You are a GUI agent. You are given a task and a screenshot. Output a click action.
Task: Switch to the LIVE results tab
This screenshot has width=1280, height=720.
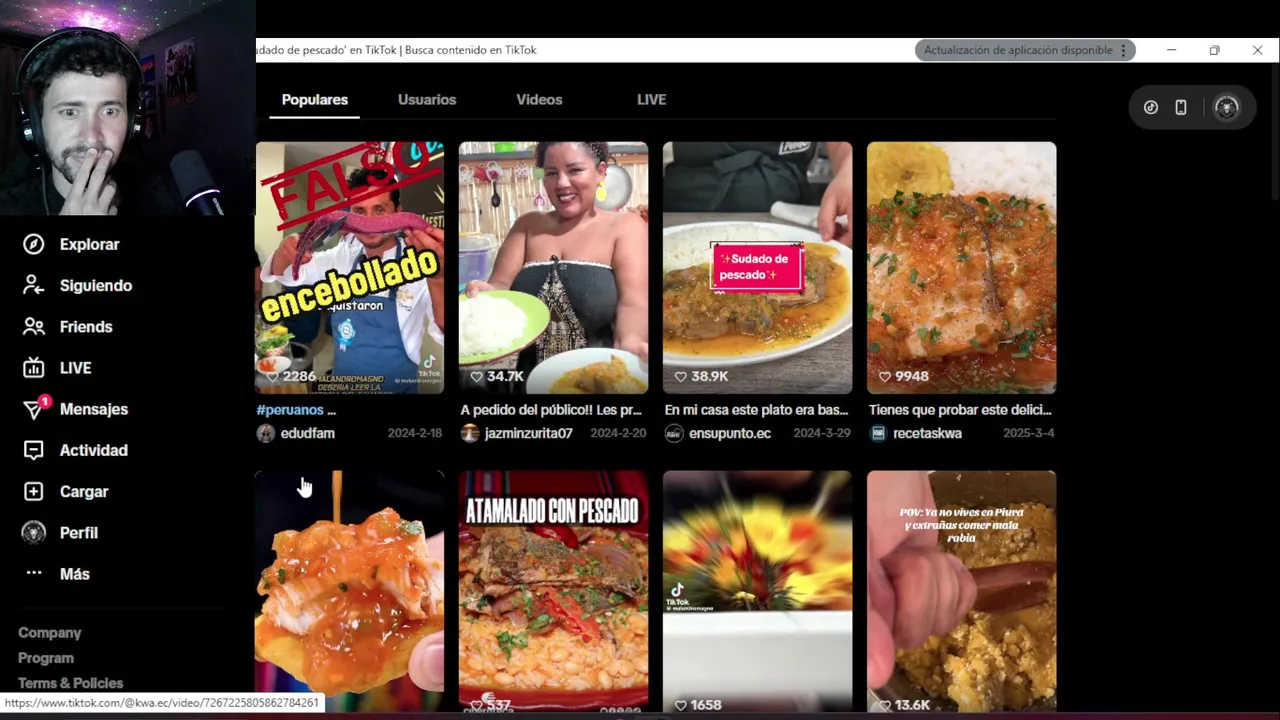pos(651,99)
